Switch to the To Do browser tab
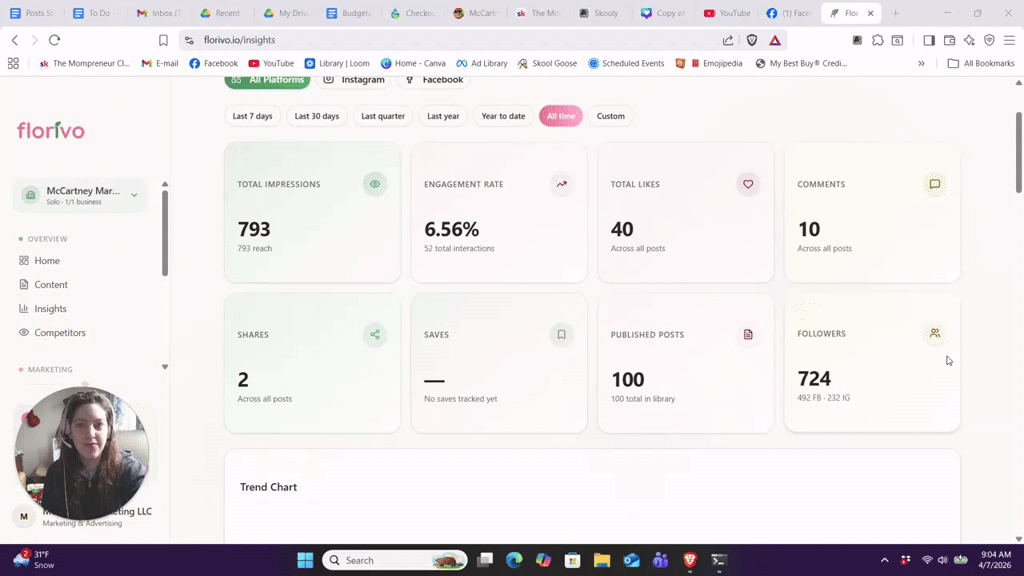This screenshot has height=576, width=1024. tap(95, 13)
